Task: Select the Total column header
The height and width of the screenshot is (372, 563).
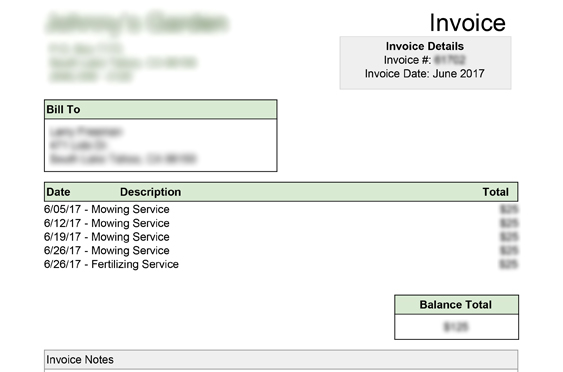Action: point(495,192)
